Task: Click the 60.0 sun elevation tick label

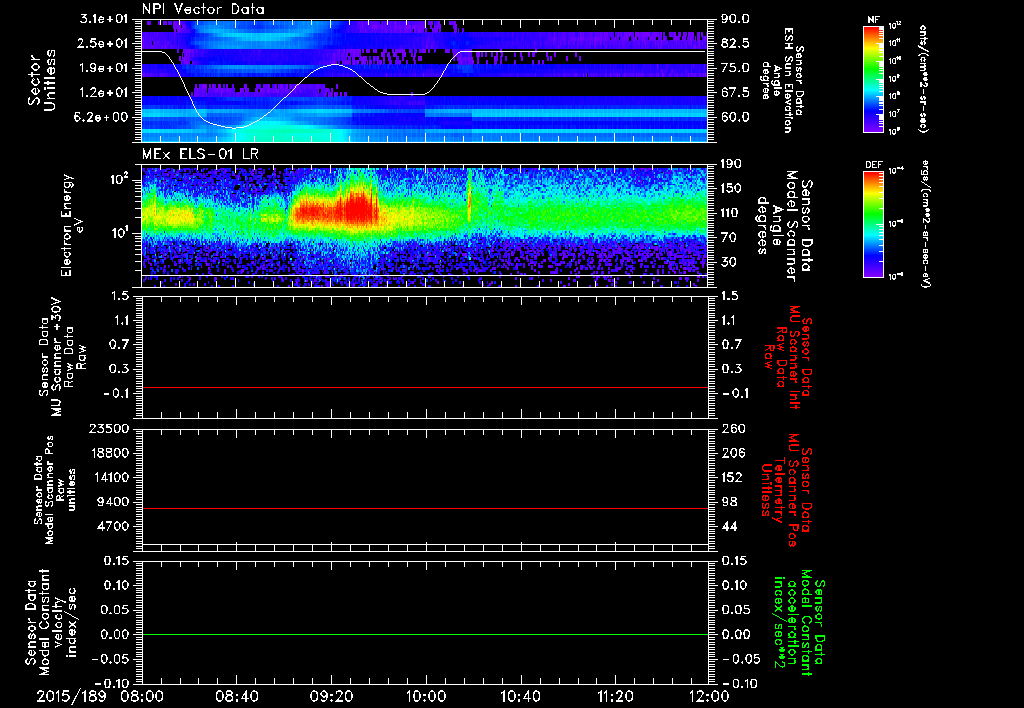Action: 735,117
